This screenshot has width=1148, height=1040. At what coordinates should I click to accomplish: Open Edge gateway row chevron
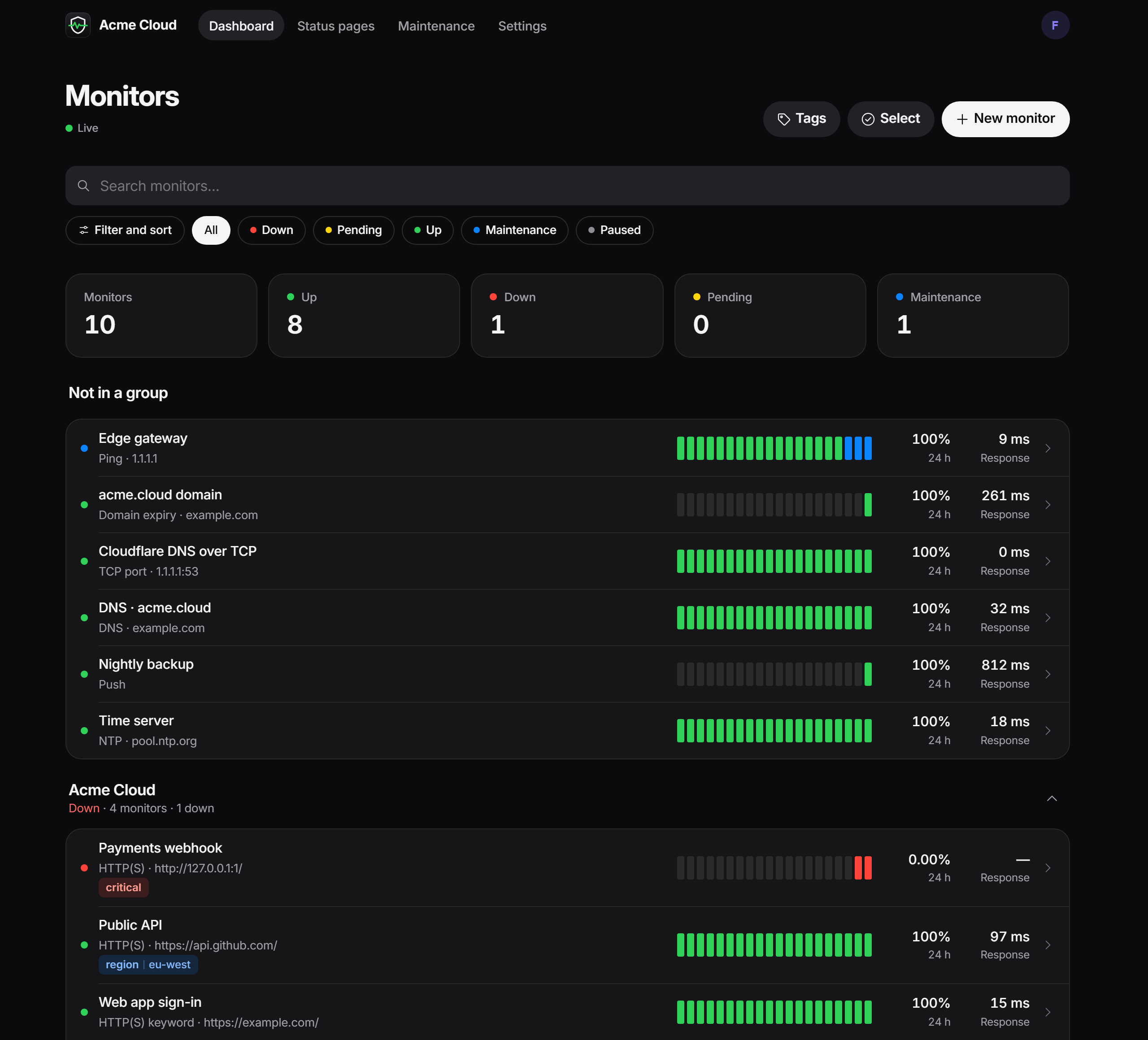[1047, 448]
